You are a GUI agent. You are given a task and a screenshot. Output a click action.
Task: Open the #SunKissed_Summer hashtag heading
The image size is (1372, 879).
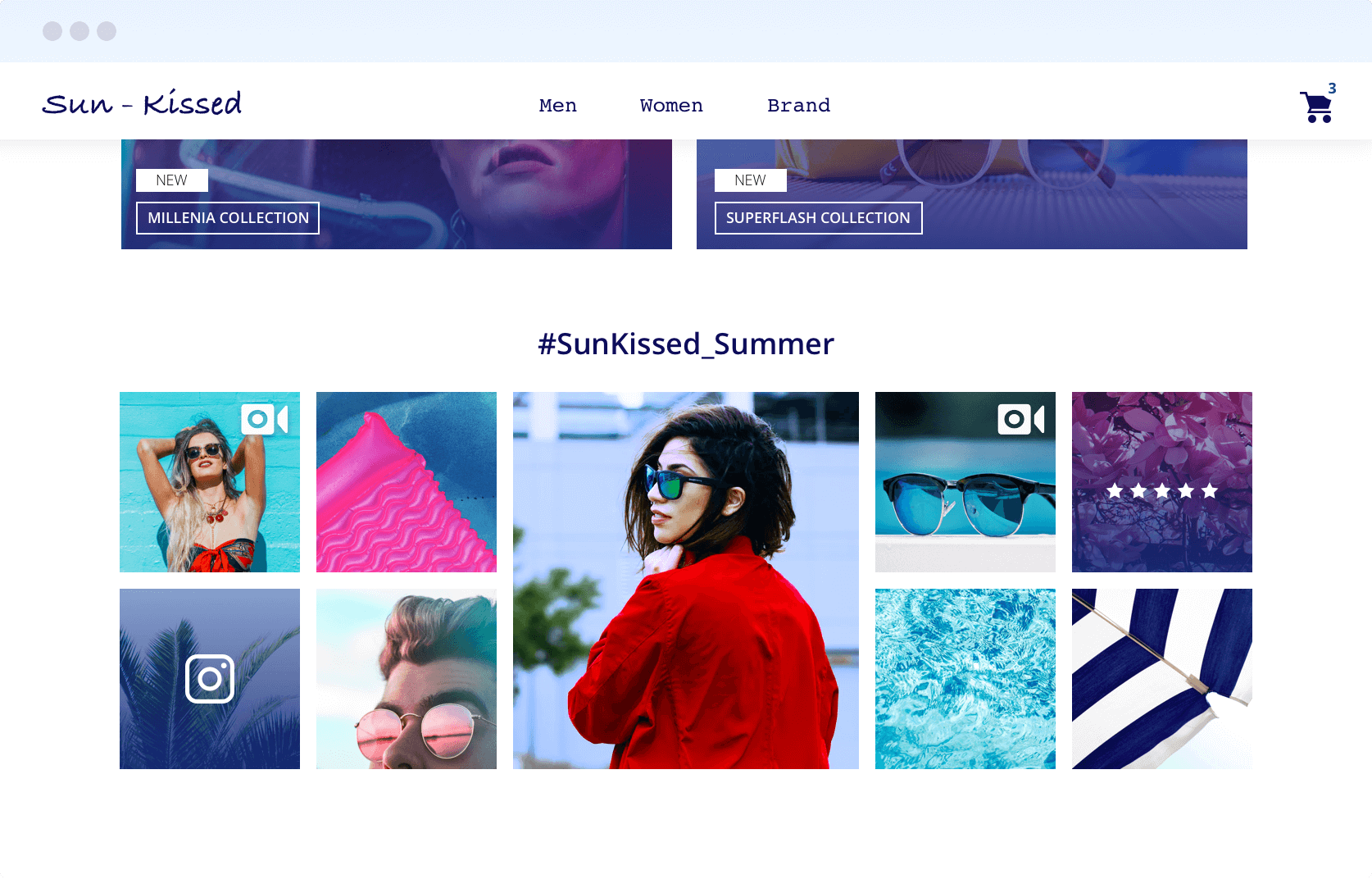(686, 344)
